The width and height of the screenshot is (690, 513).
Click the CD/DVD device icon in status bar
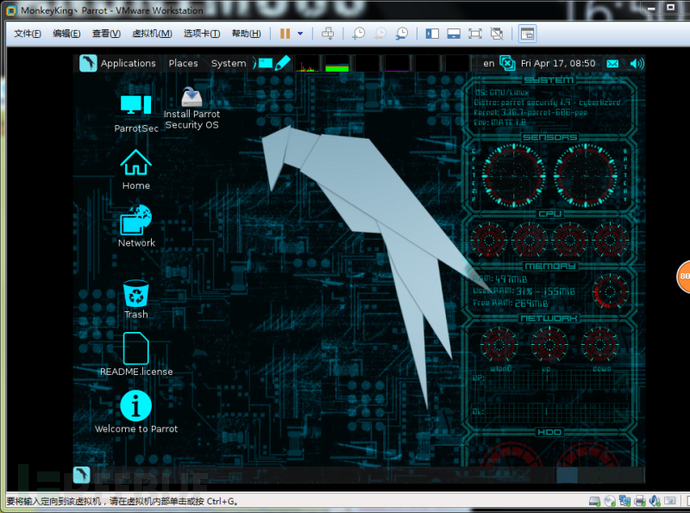point(610,501)
